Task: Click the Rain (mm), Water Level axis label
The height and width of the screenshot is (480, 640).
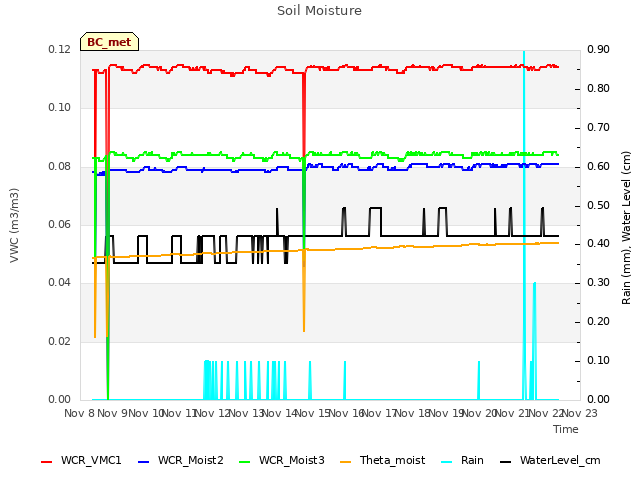Action: tap(626, 228)
